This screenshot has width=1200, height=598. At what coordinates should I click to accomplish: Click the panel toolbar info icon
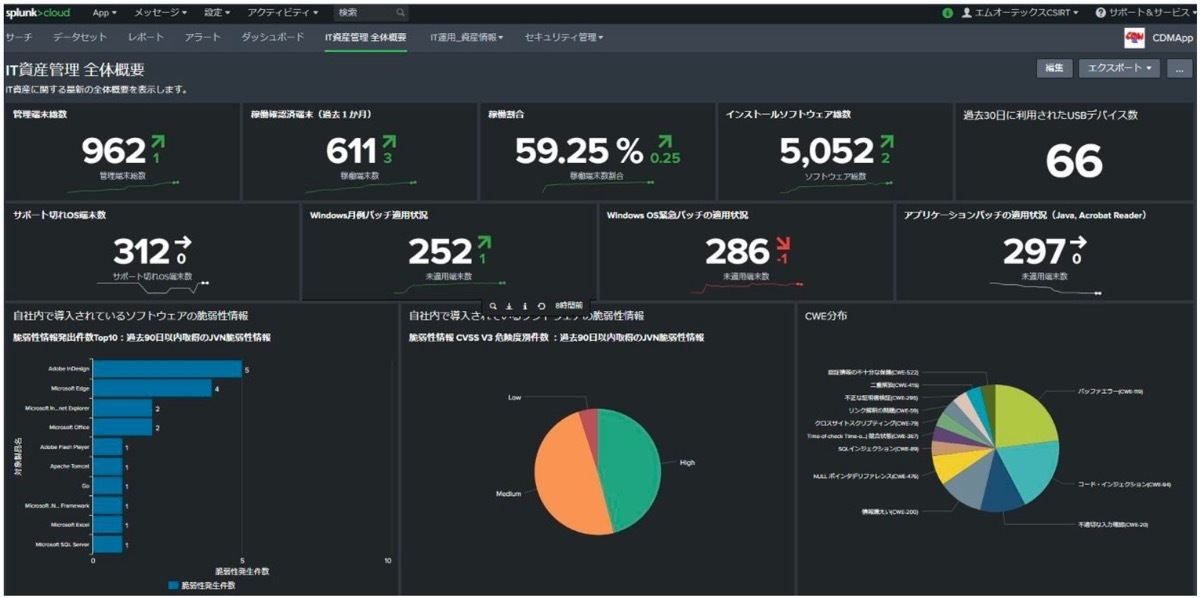[525, 305]
